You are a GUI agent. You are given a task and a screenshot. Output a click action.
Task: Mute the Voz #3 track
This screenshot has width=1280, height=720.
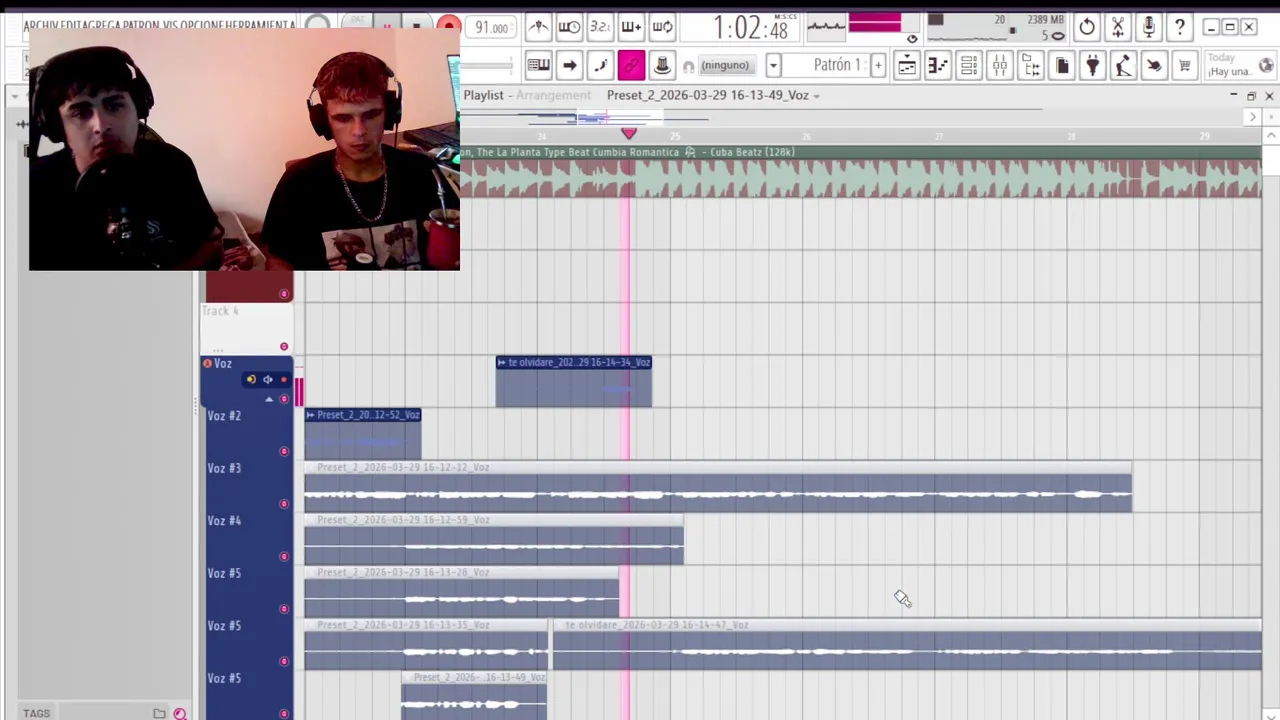coord(284,504)
